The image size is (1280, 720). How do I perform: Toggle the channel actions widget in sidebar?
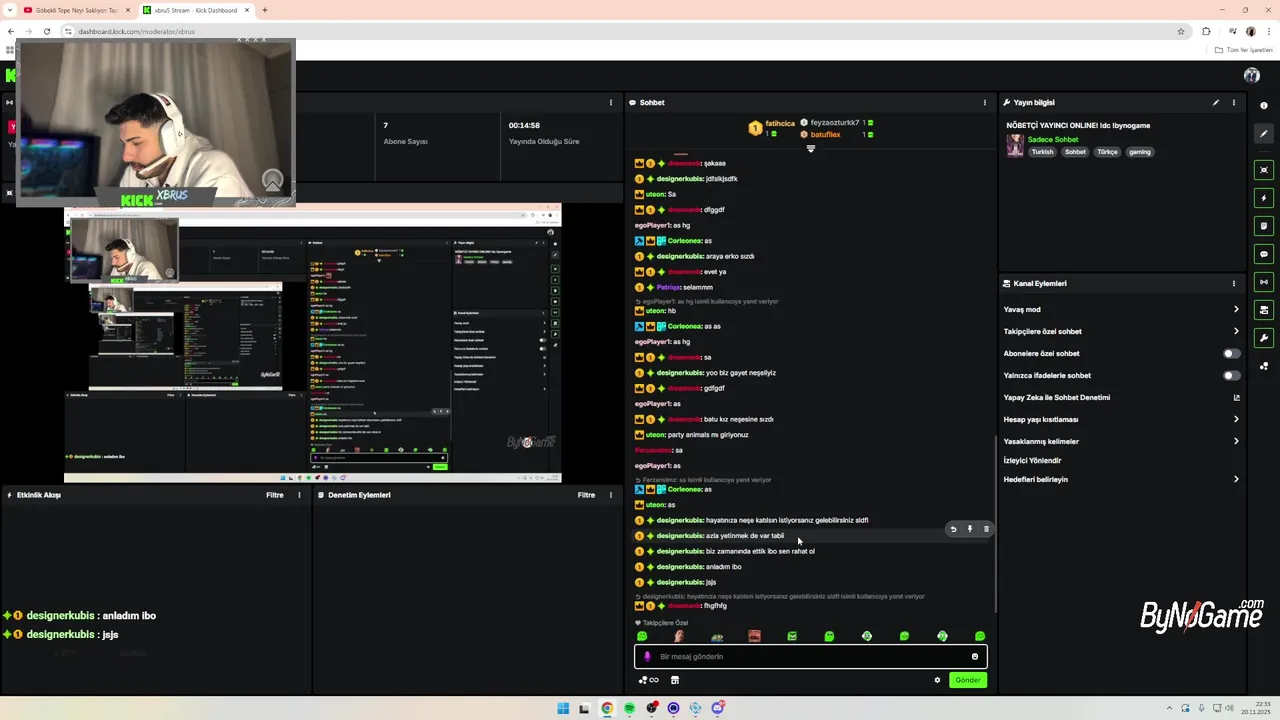coord(1264,310)
